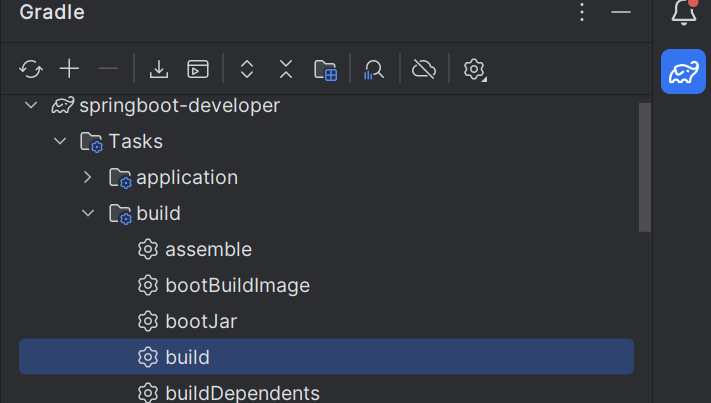Open Gradle panel options three-dot menu

tap(582, 12)
